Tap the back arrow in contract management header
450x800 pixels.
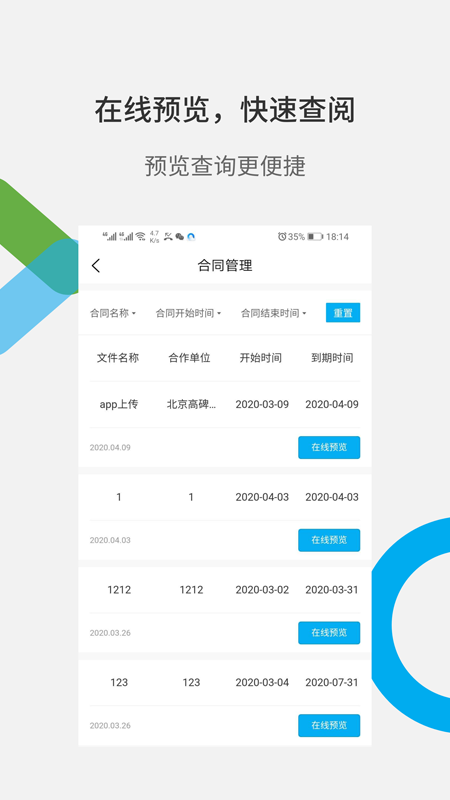click(x=96, y=265)
